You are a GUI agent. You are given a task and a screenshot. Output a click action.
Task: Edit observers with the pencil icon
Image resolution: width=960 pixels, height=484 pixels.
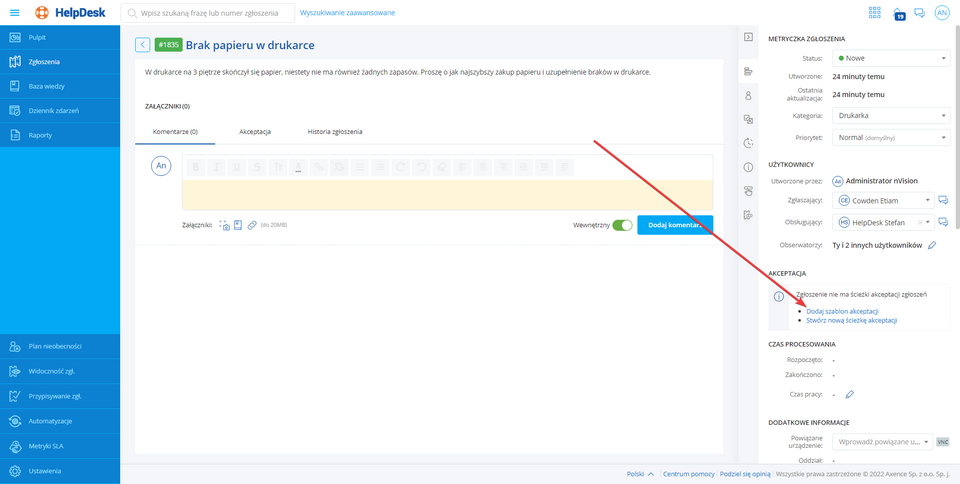point(932,245)
